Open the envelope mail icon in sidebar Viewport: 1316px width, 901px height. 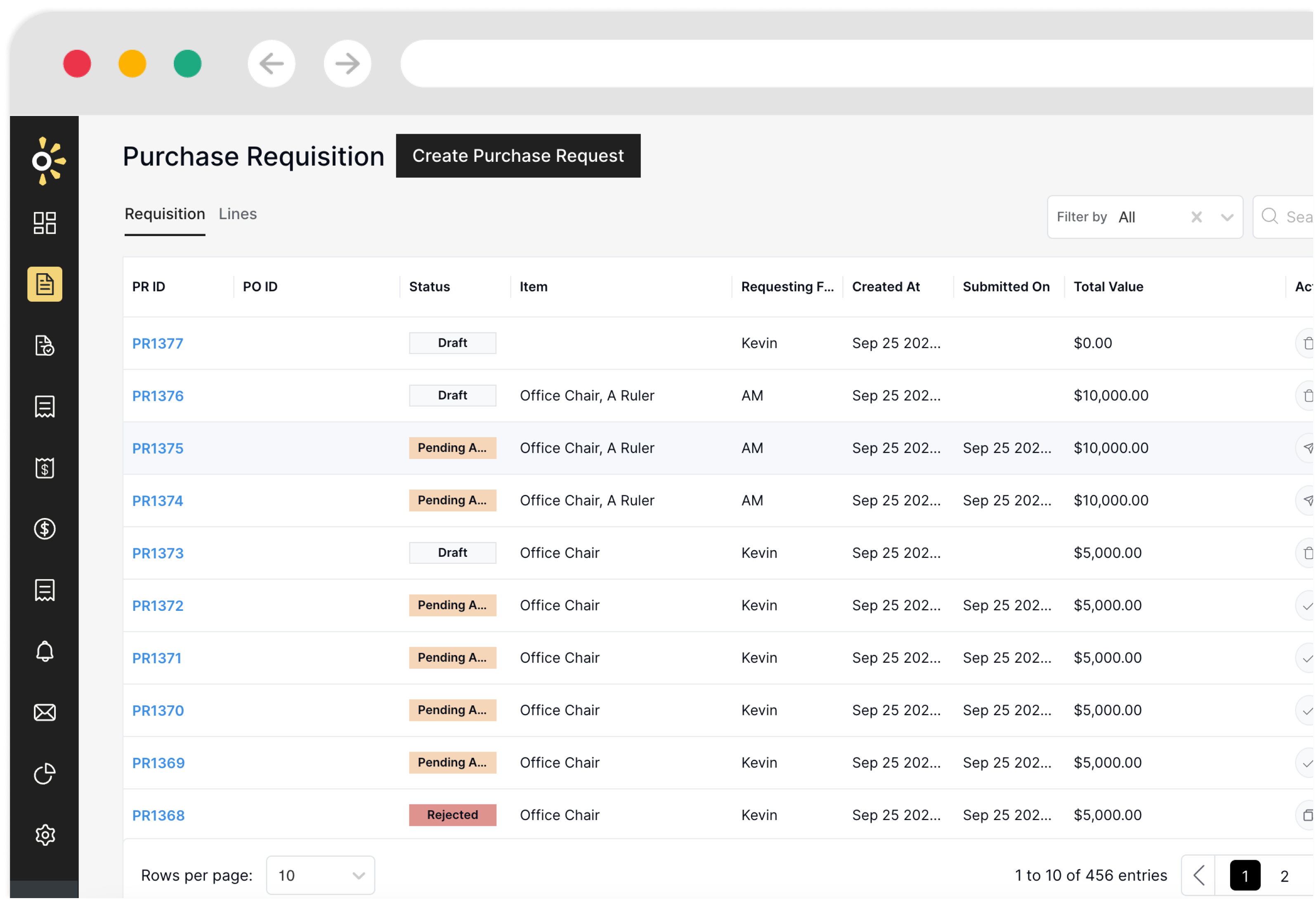(x=45, y=713)
